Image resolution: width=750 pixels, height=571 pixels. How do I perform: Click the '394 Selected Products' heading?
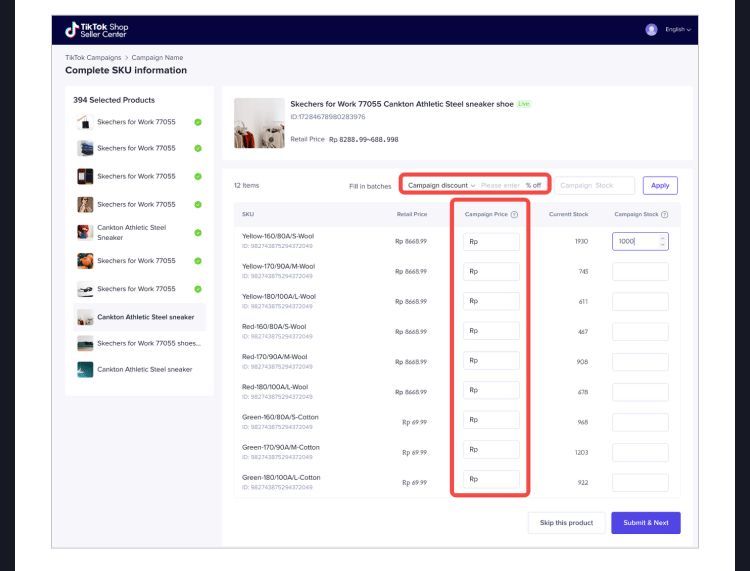pos(114,100)
